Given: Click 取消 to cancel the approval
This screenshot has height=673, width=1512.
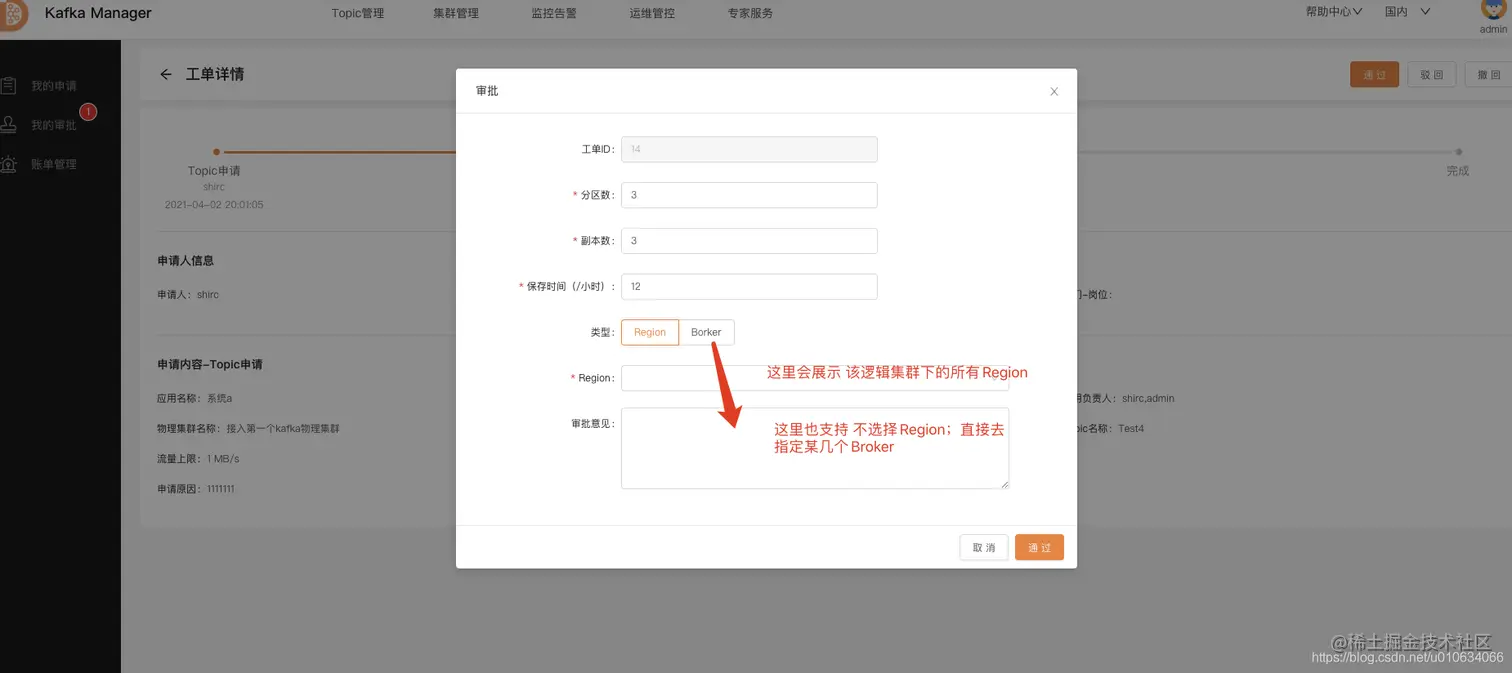Looking at the screenshot, I should (983, 547).
